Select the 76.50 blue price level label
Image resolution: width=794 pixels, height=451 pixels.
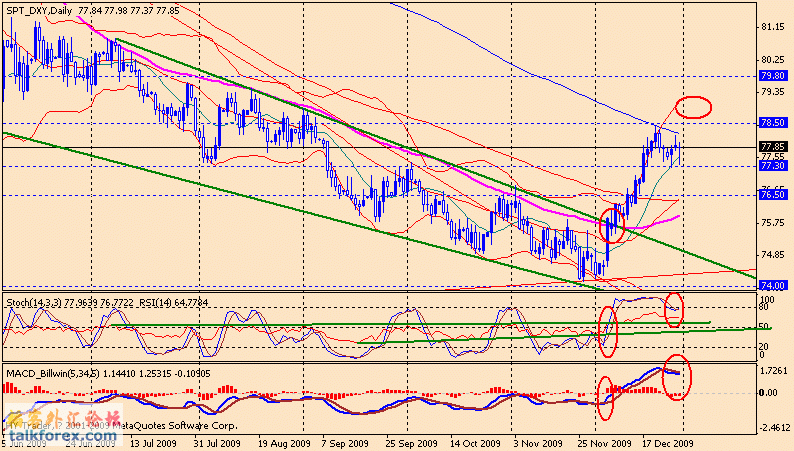click(x=773, y=195)
